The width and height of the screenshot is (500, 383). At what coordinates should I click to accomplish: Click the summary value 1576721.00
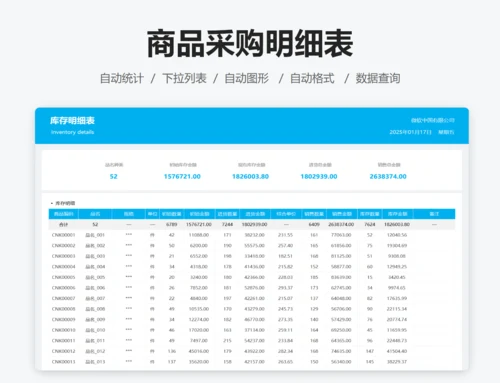tap(182, 176)
